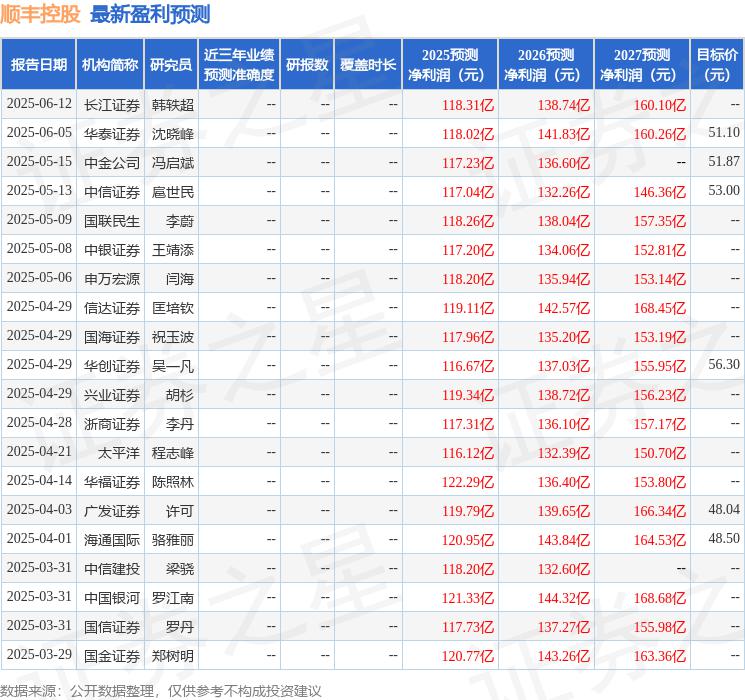Select the date 2025-06-12
This screenshot has height=700, width=745.
click(x=39, y=104)
